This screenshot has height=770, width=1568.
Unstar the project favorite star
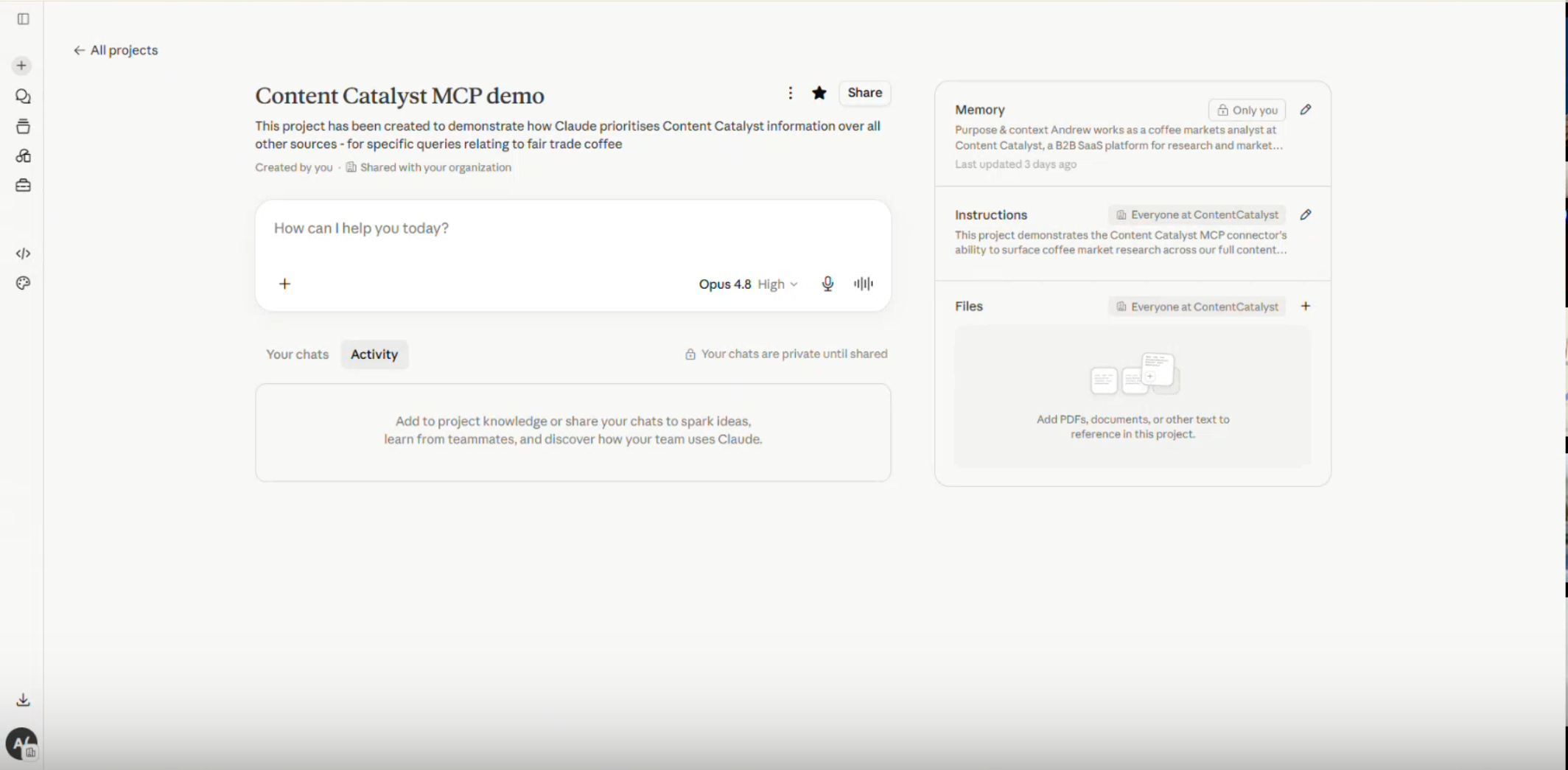click(819, 93)
